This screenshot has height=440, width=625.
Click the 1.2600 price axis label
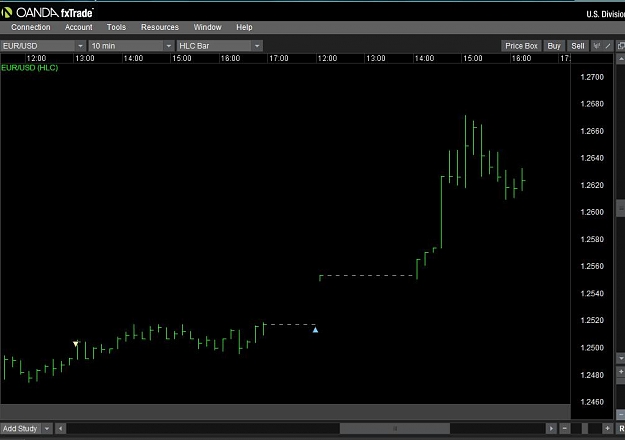click(x=592, y=212)
